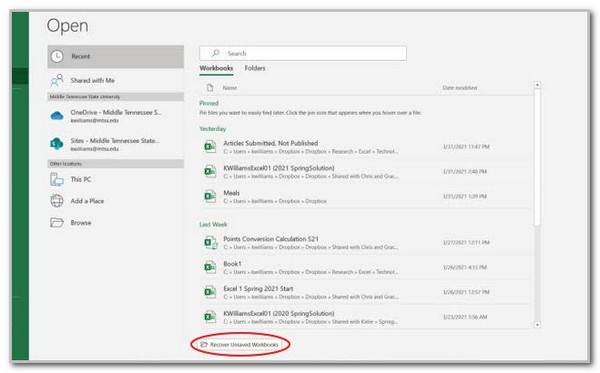Open the Book1 workbook
The height and width of the screenshot is (373, 600).
(365, 267)
